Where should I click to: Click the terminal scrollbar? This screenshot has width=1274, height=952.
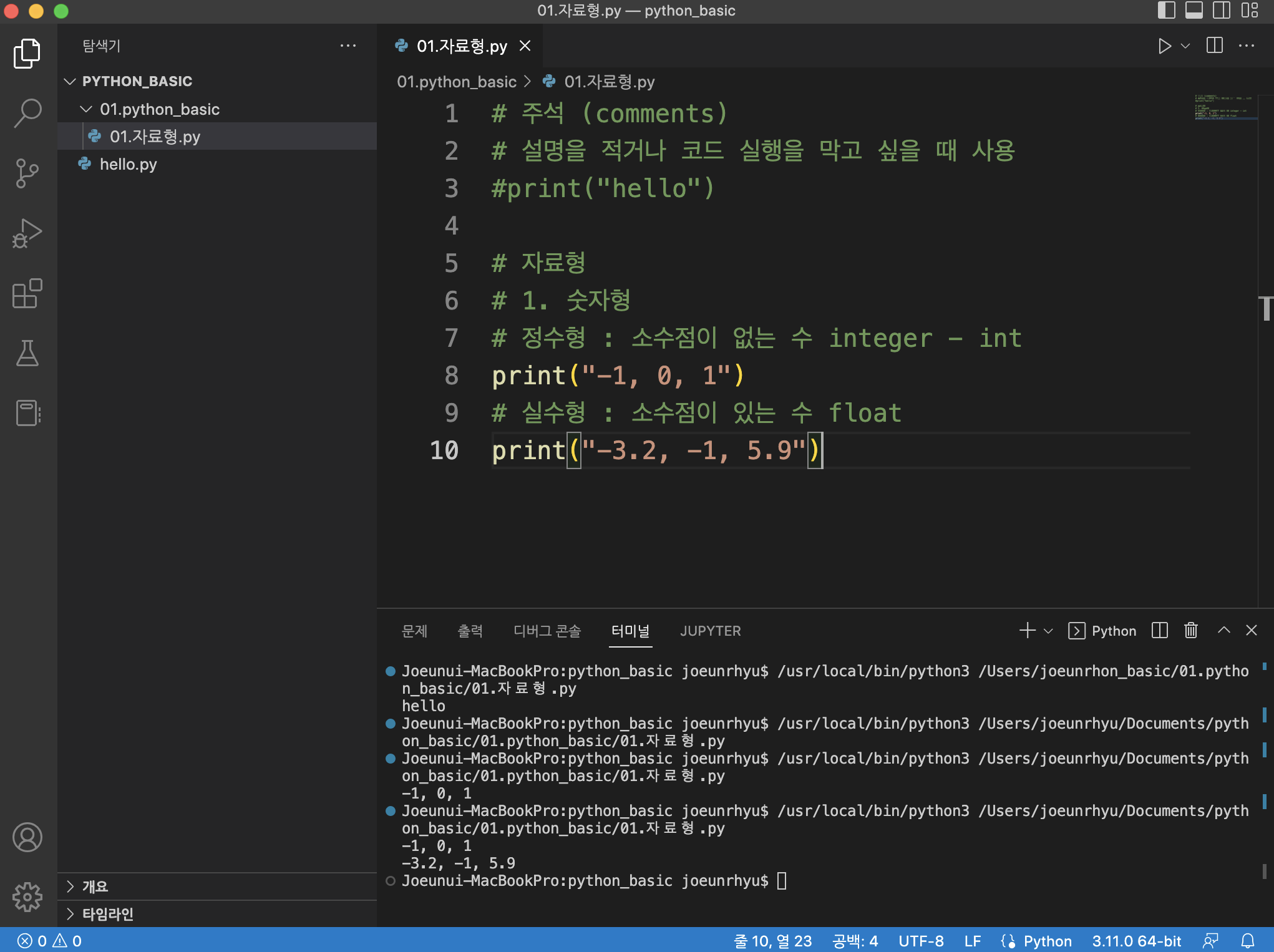point(1265,870)
